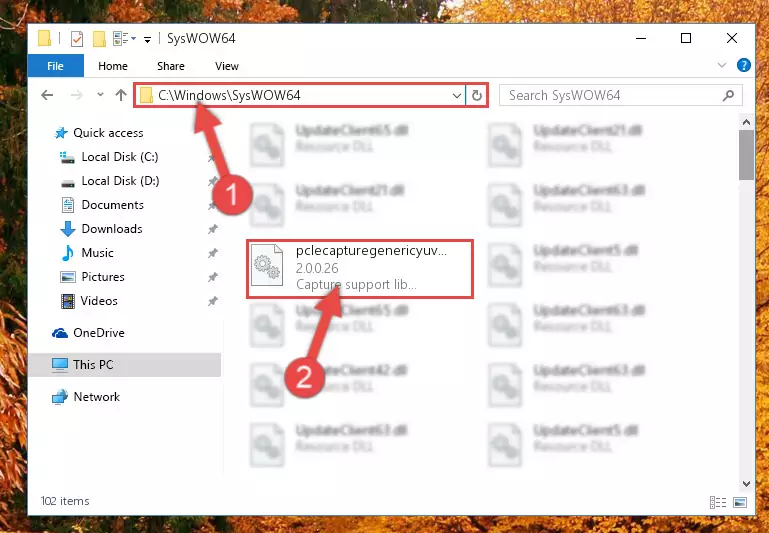
Task: Click the pin icon next to Pictures
Action: point(212,277)
